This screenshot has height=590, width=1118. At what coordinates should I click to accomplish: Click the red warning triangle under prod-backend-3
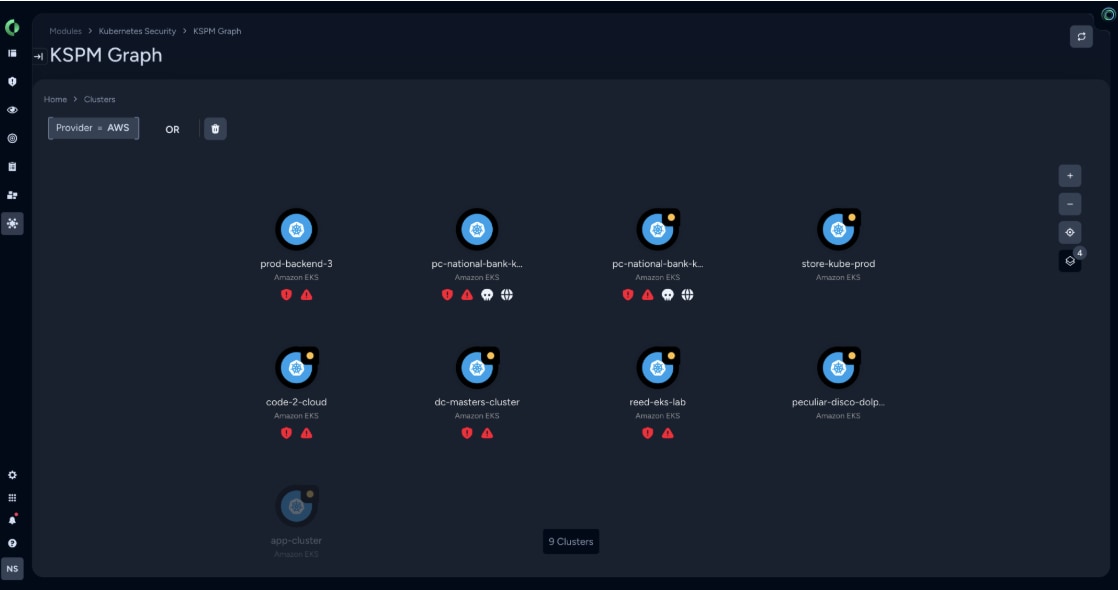point(307,295)
